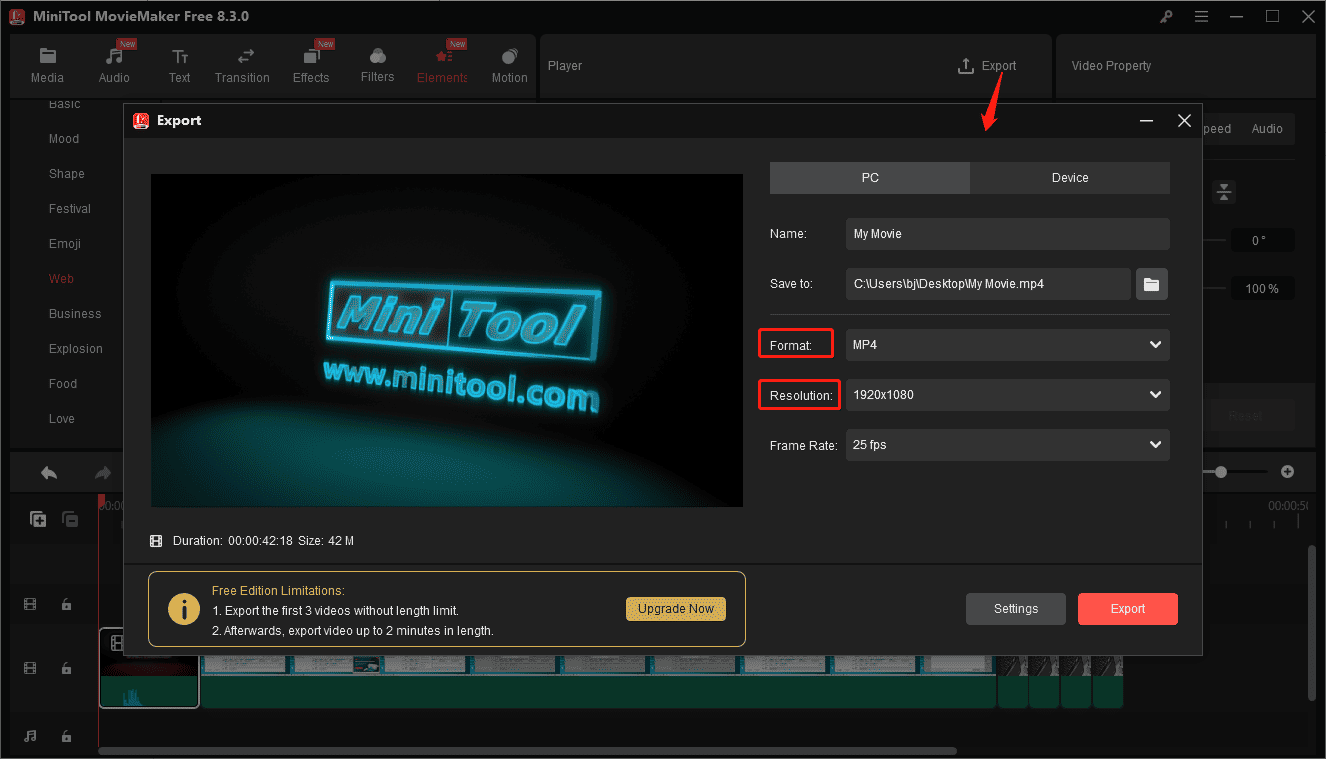Click the red Export button in dialog
This screenshot has width=1326, height=759.
tap(1128, 609)
